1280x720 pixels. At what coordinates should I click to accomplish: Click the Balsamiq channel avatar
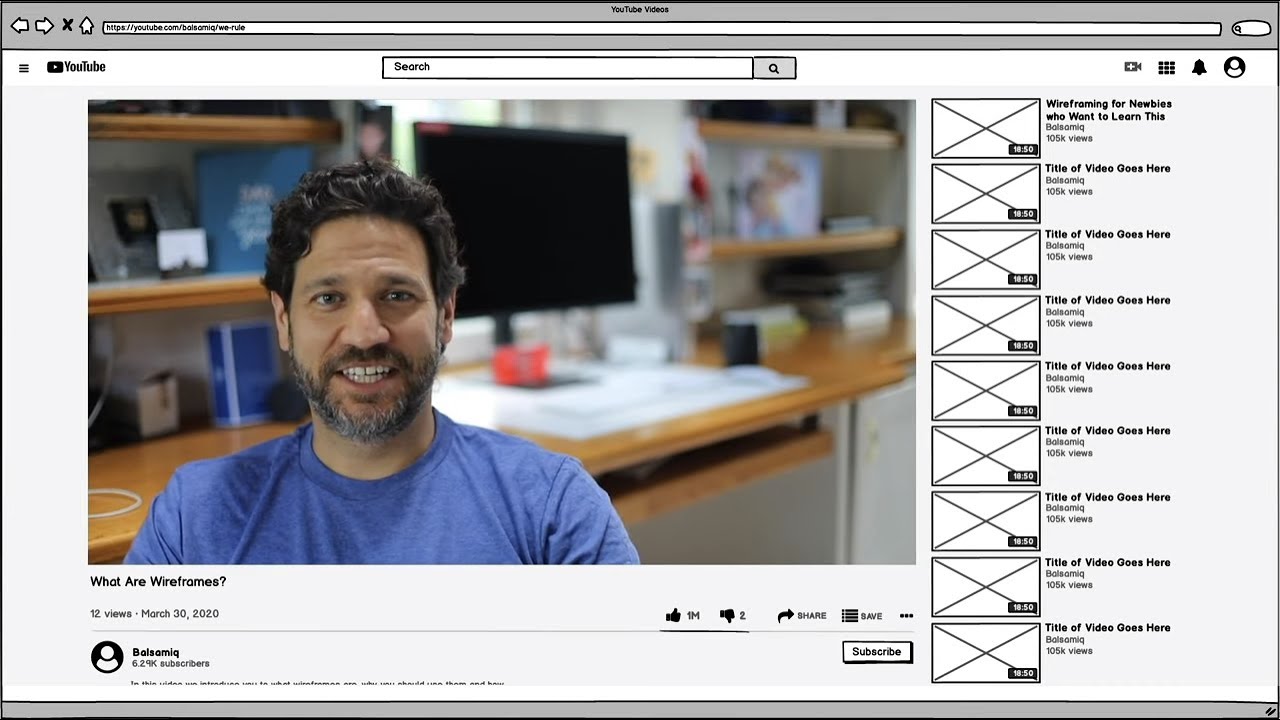pyautogui.click(x=107, y=657)
